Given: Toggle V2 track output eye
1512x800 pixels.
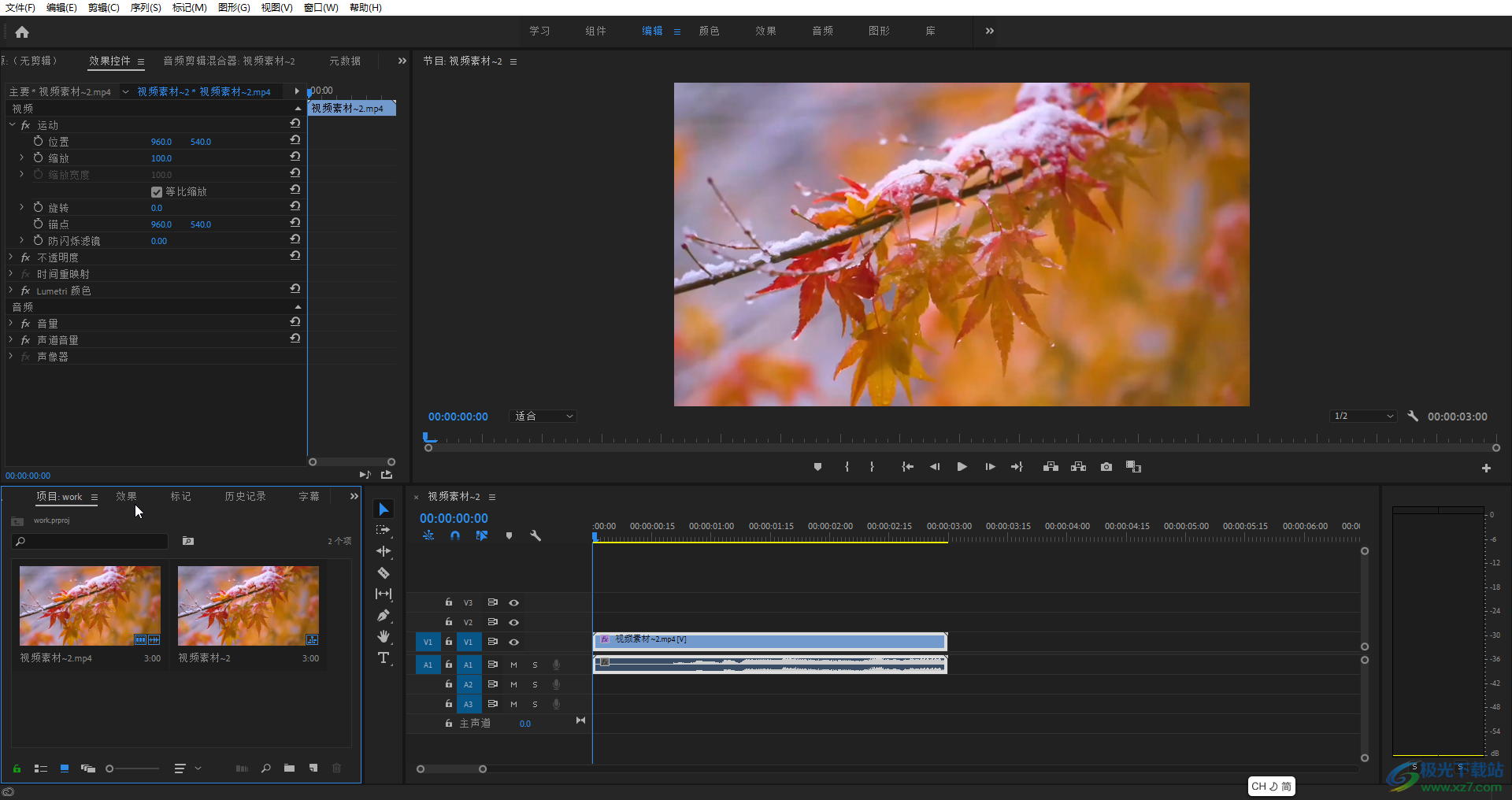Looking at the screenshot, I should [513, 622].
